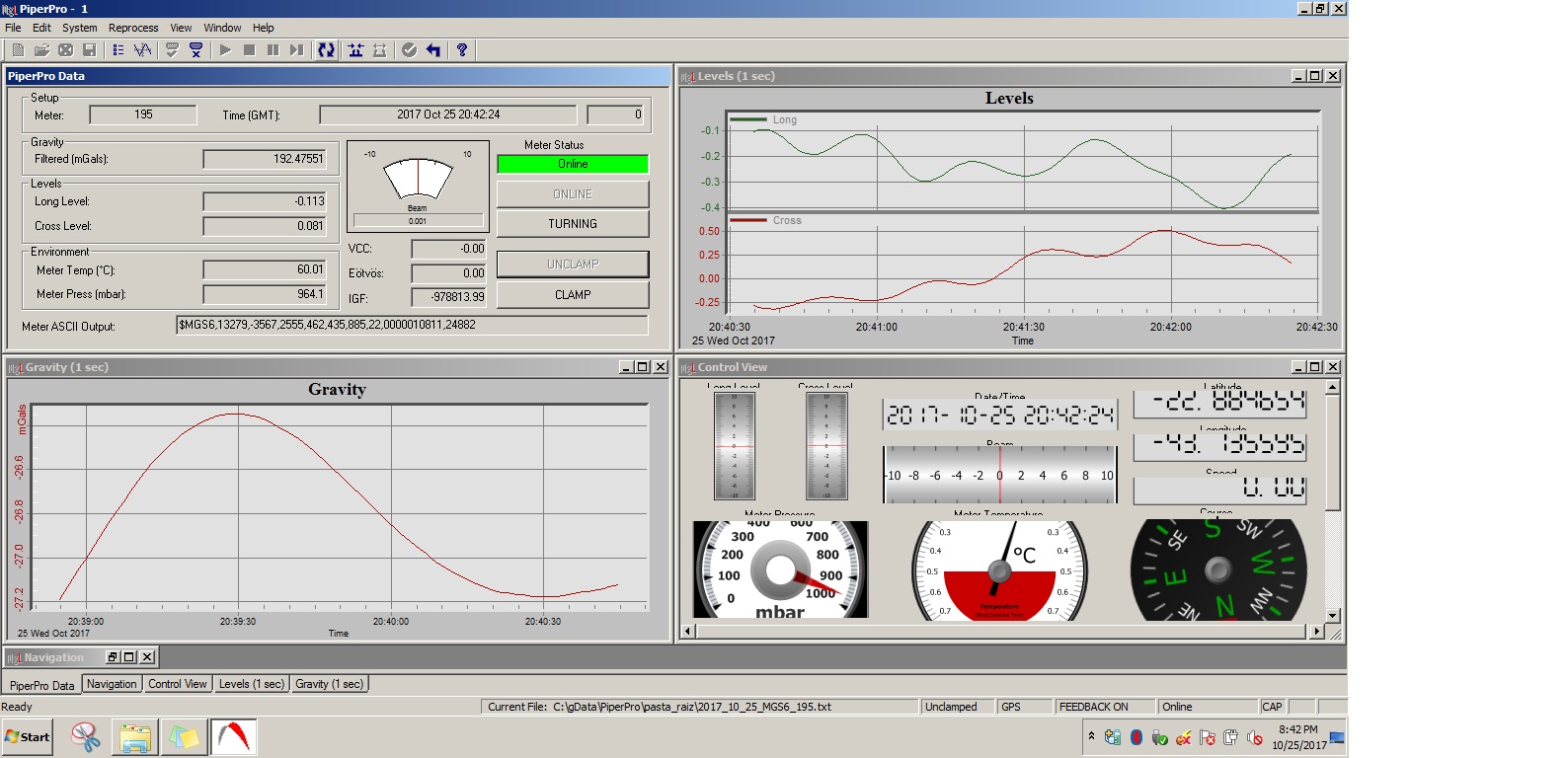Viewport: 1568px width, 758px height.
Task: Click the blue help question mark icon
Action: (461, 50)
